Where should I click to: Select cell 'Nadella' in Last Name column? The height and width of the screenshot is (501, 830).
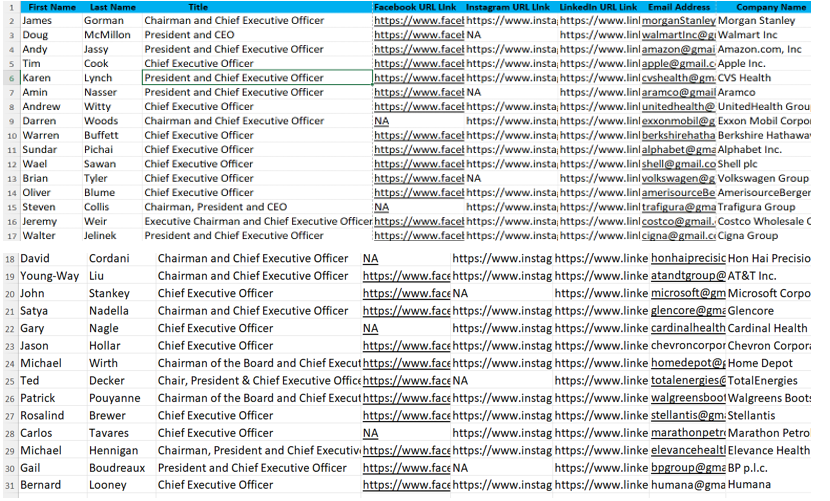(x=122, y=311)
